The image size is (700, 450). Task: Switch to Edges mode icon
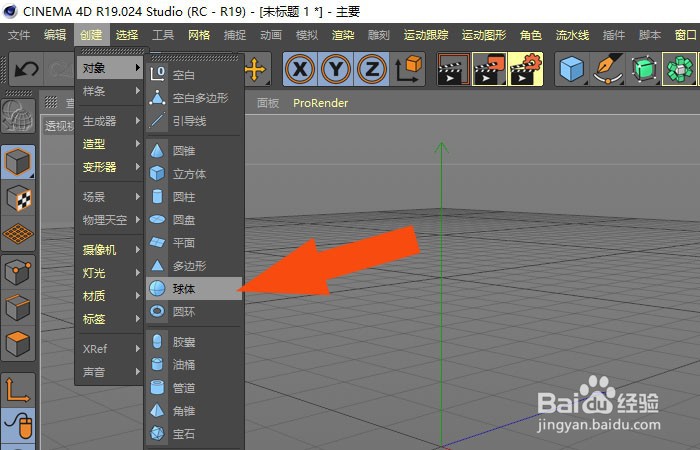18,308
